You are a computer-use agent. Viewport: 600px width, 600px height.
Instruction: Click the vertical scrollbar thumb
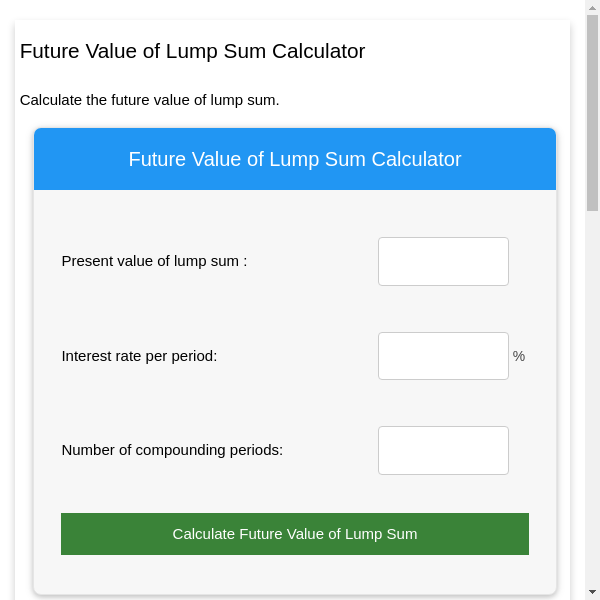click(592, 110)
